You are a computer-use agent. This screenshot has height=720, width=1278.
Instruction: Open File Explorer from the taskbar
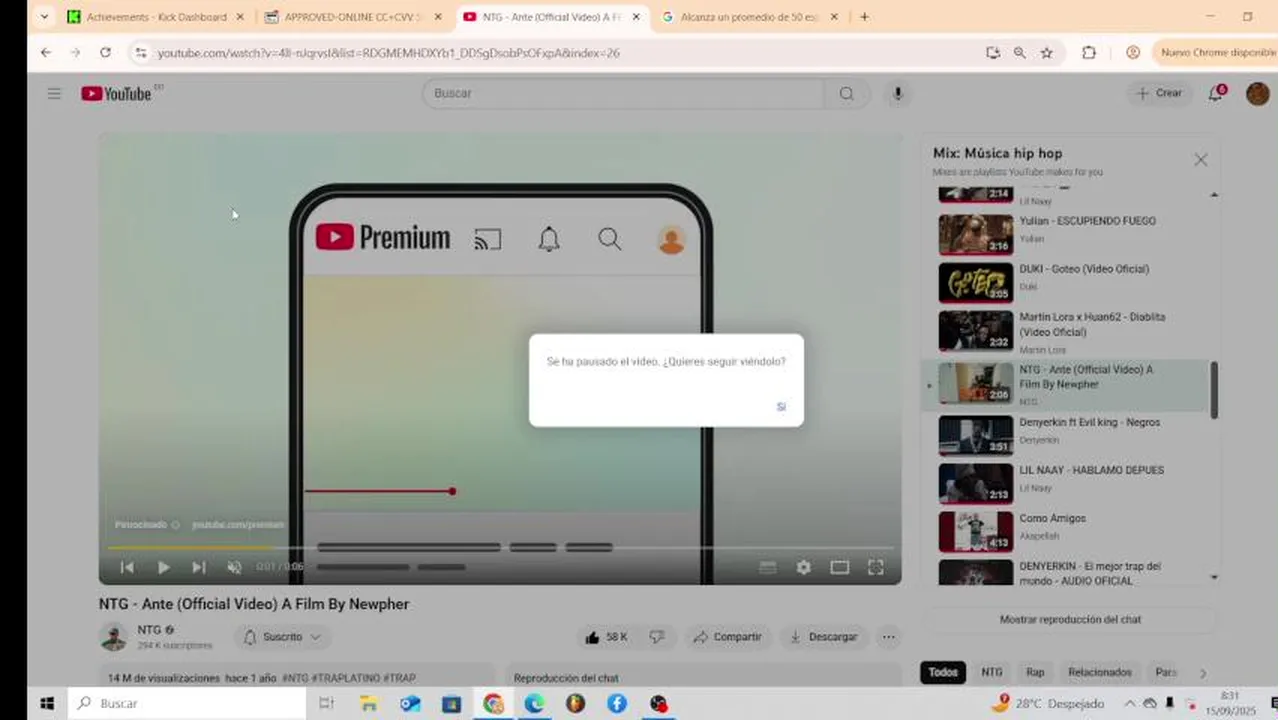(x=369, y=703)
